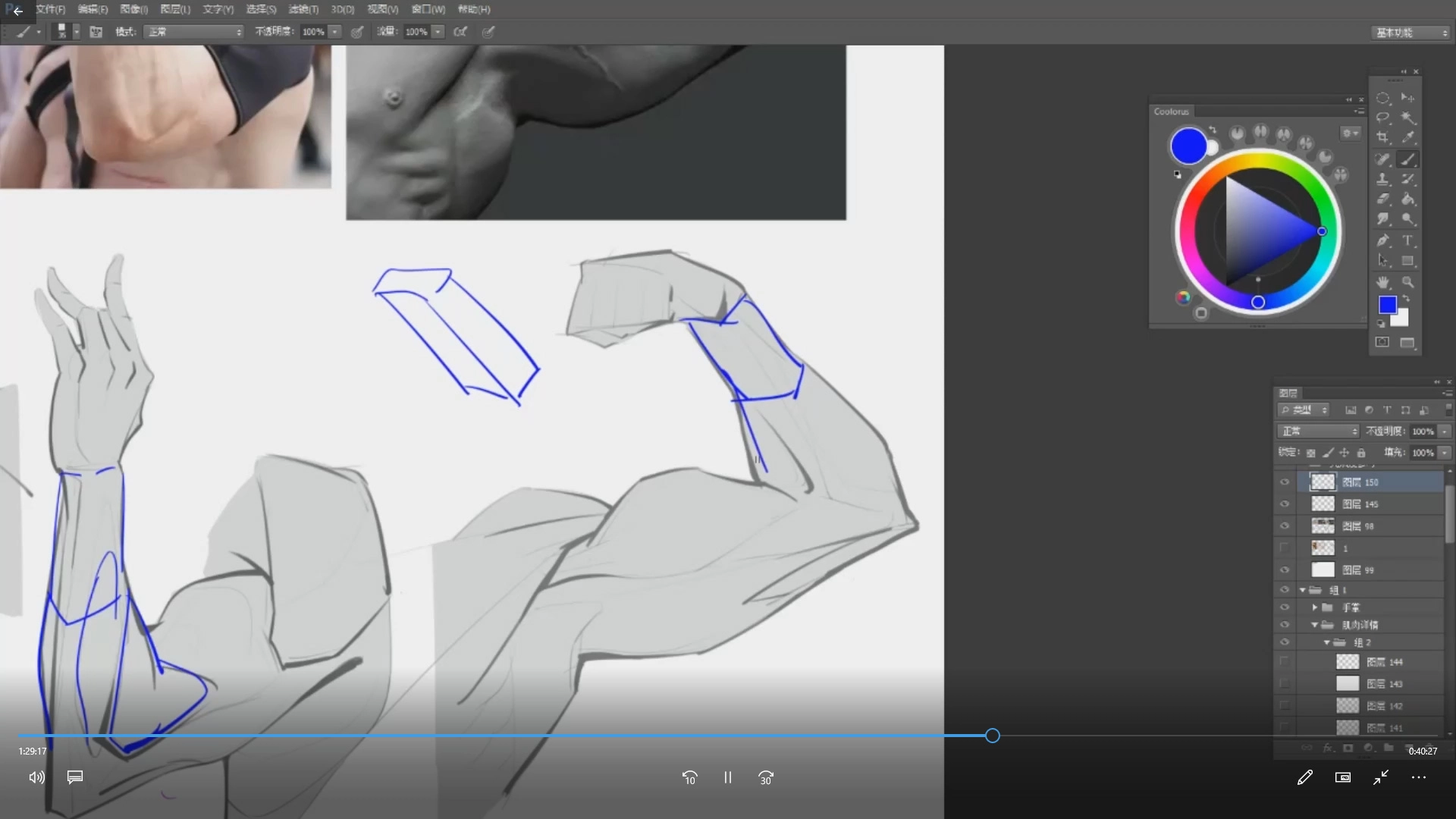Screen dimensions: 1456x819
Task: Open the 滤镜(T) menu
Action: (303, 9)
